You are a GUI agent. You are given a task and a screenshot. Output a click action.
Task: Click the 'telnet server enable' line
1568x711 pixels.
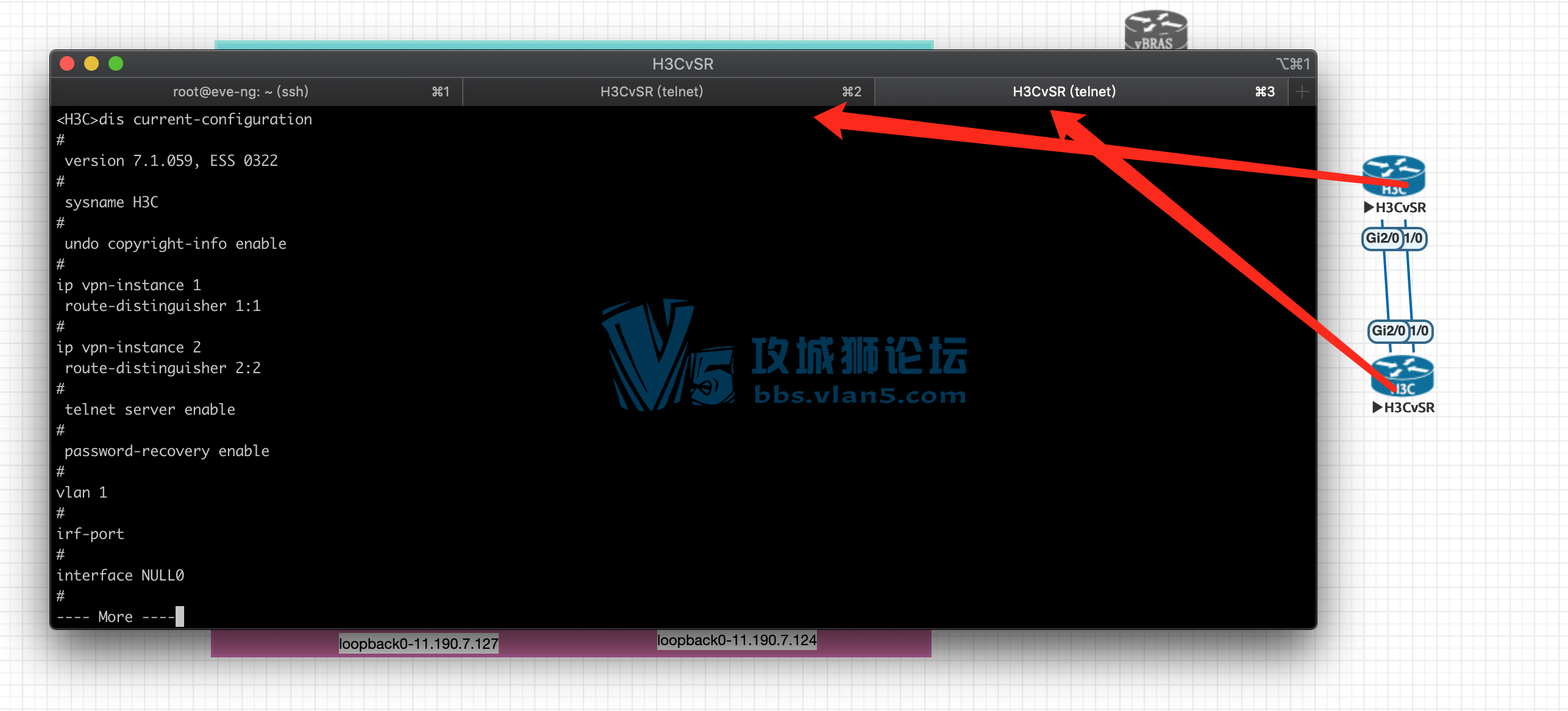pos(150,409)
